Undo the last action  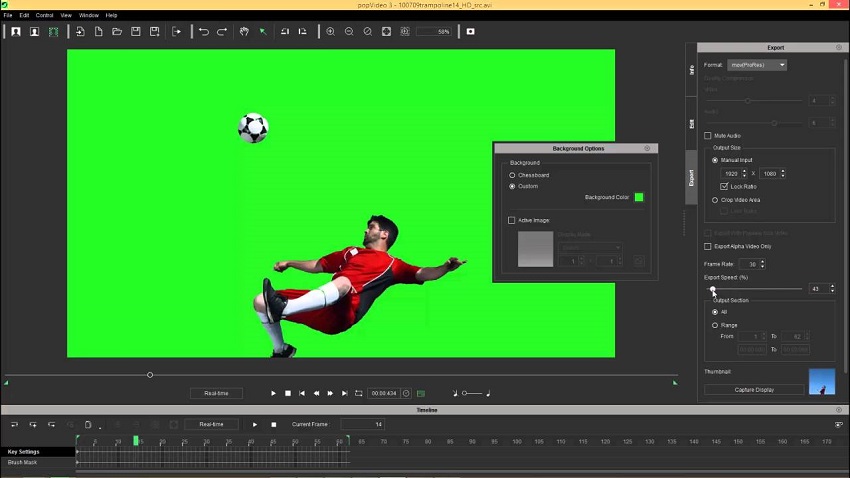pyautogui.click(x=204, y=32)
